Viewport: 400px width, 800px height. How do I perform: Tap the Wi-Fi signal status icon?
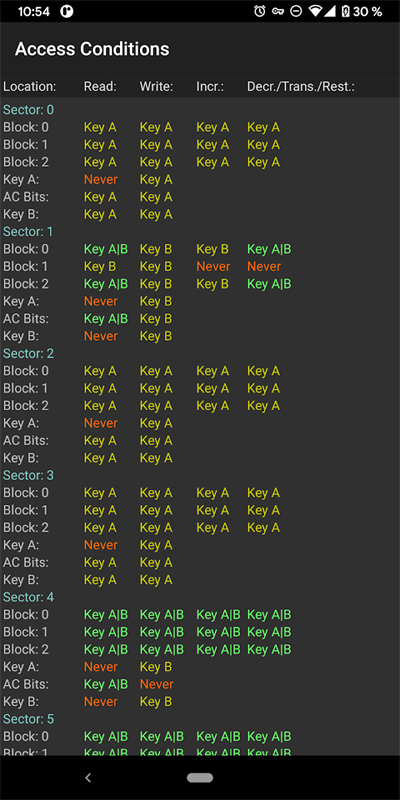[316, 11]
